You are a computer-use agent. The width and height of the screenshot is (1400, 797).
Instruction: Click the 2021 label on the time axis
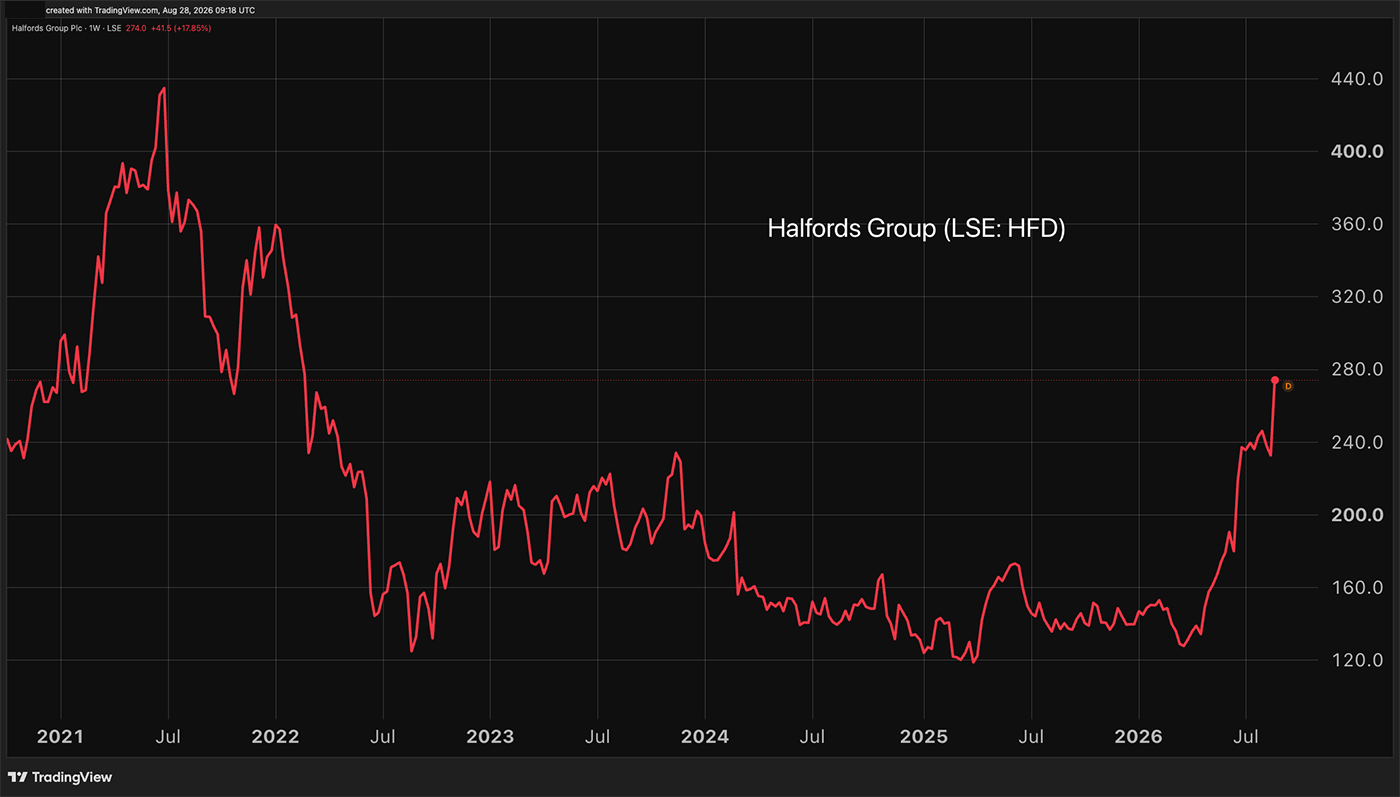pyautogui.click(x=61, y=737)
